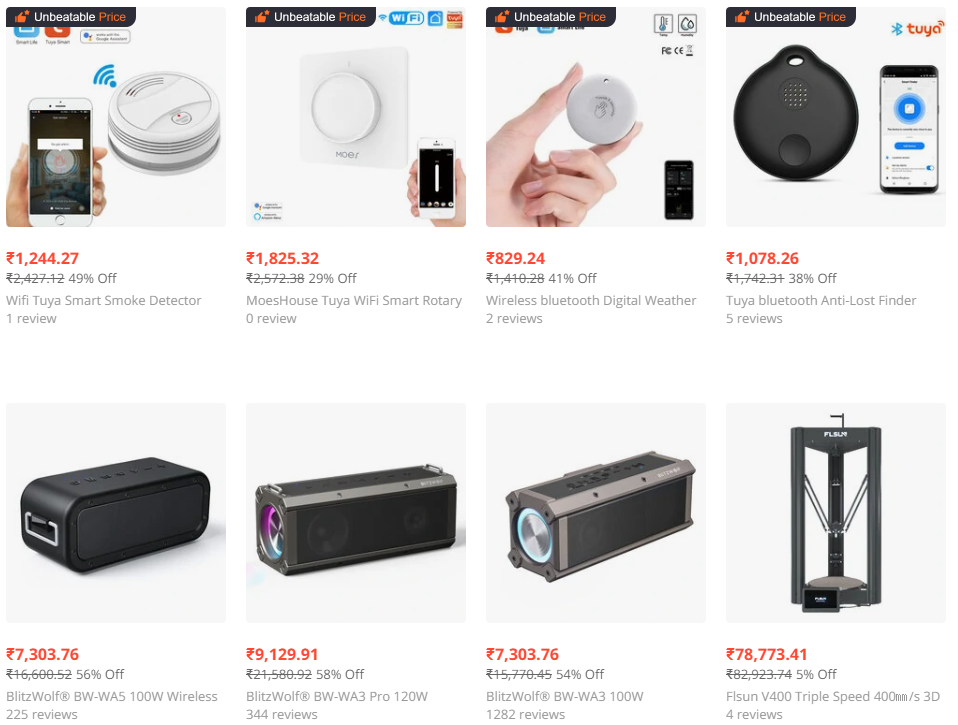View 225 reviews for BlitzWolf BW-WA5
958x725 pixels.
pyautogui.click(x=42, y=715)
